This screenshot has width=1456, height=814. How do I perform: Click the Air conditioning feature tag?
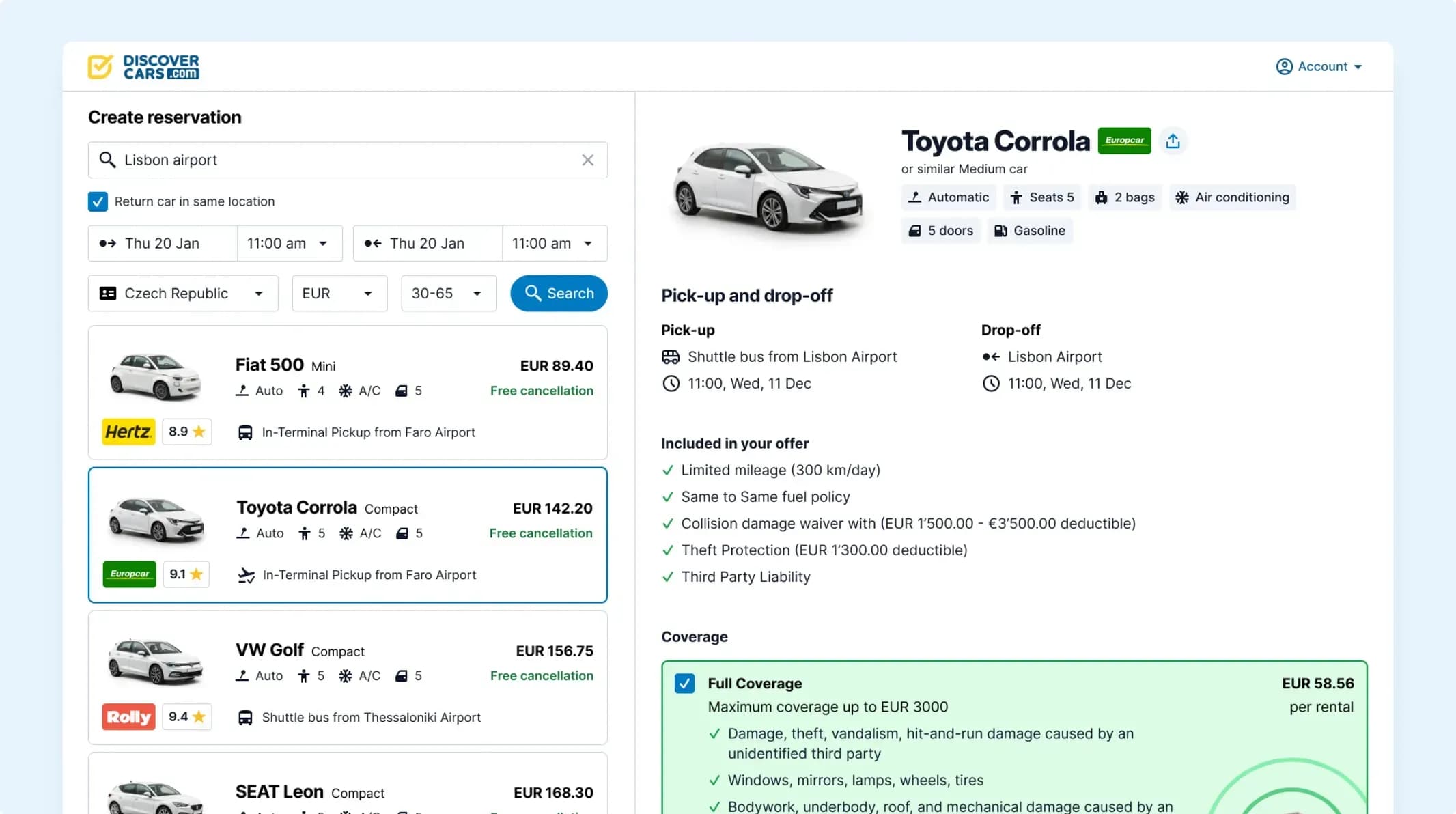coord(1232,197)
